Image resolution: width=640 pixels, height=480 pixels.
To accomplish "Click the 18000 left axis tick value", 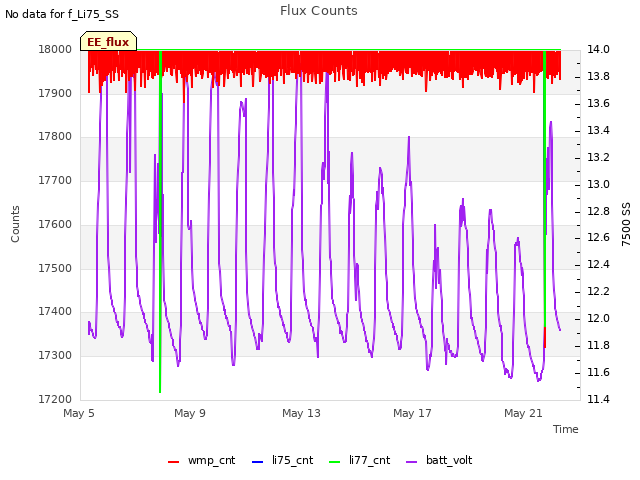I will [55, 49].
